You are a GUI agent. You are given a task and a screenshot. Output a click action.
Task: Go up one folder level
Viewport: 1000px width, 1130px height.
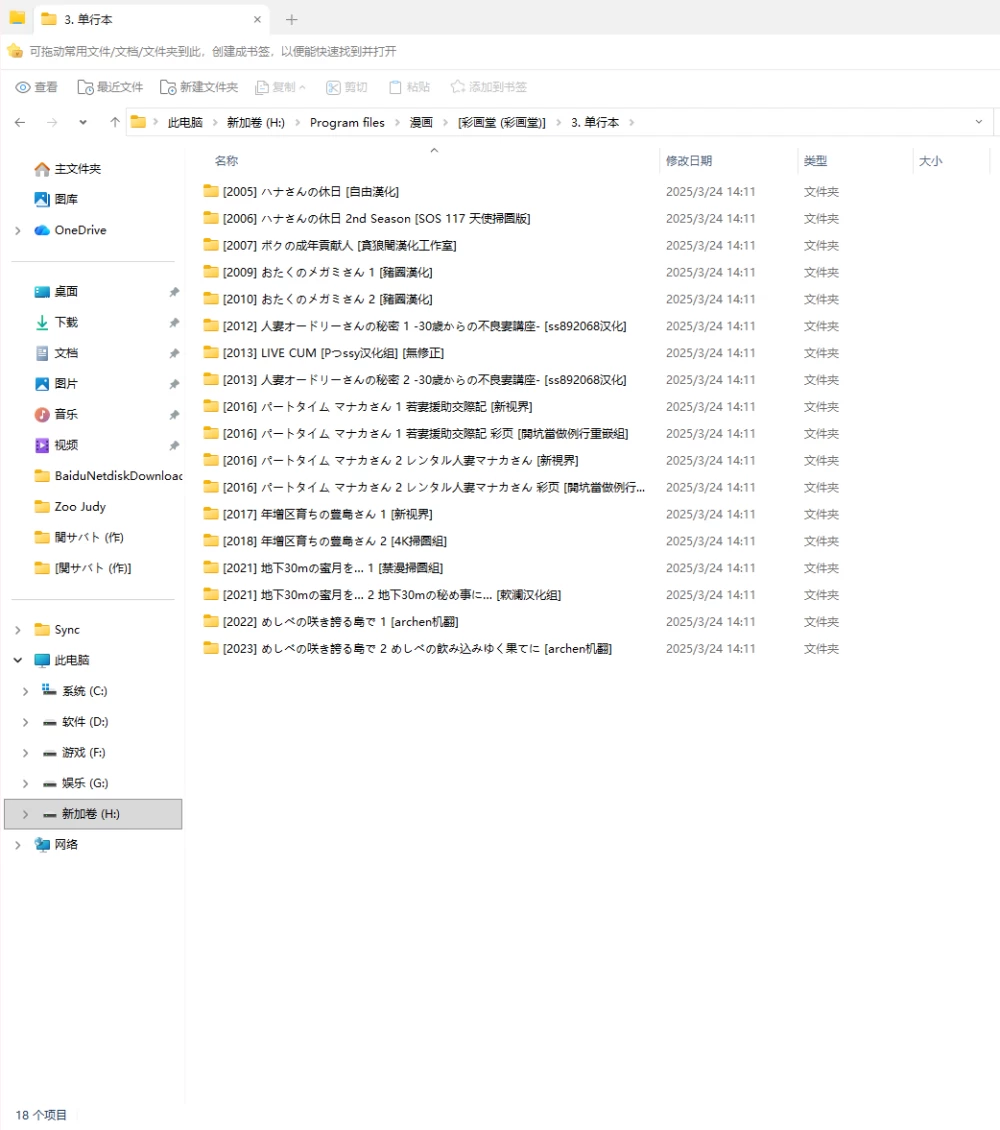[x=115, y=123]
